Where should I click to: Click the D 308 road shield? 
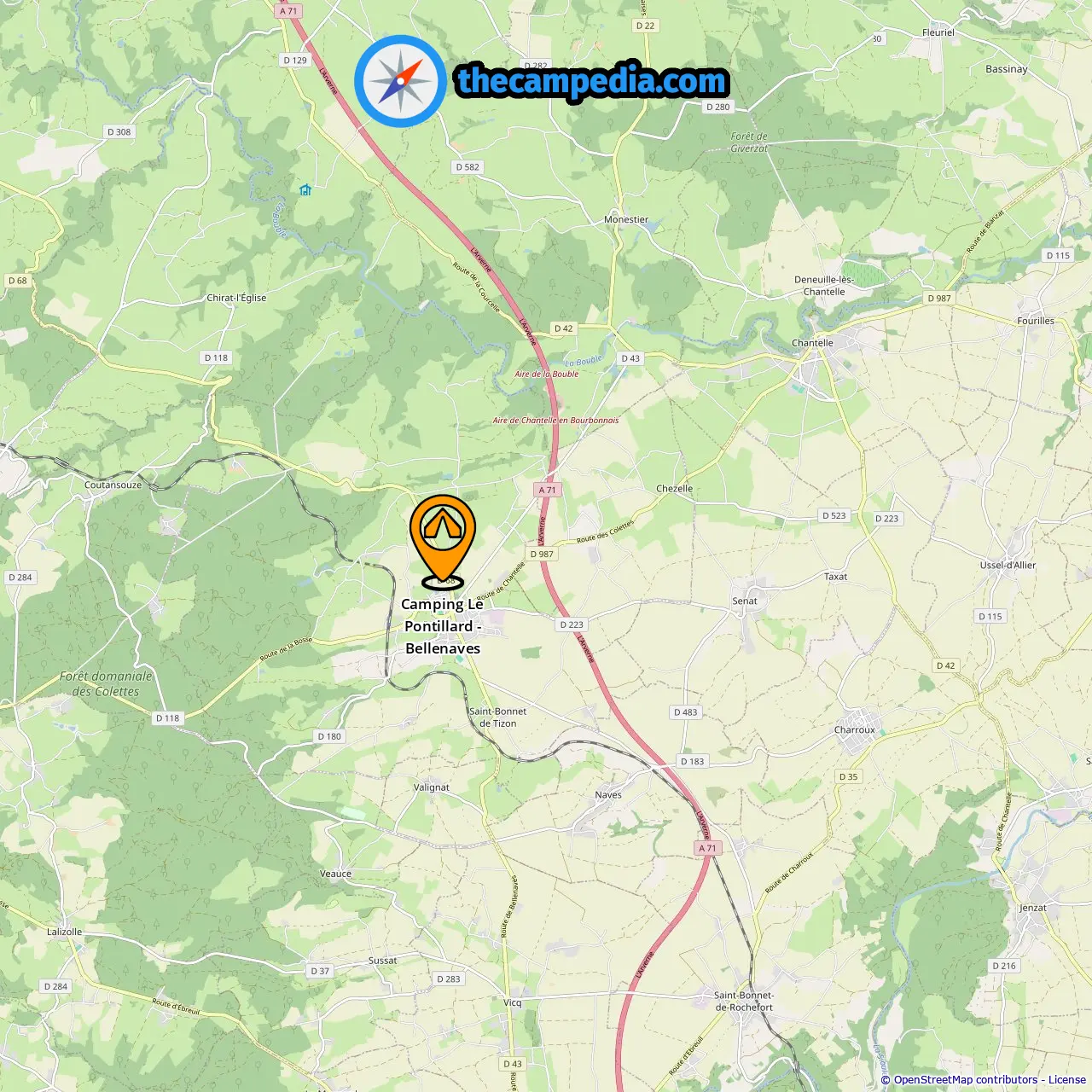(119, 132)
